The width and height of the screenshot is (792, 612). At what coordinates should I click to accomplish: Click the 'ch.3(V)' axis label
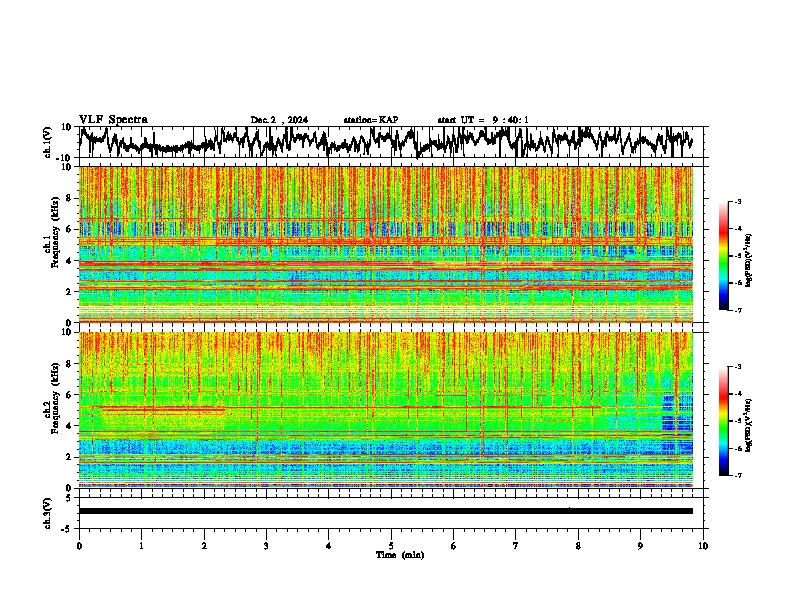48,513
